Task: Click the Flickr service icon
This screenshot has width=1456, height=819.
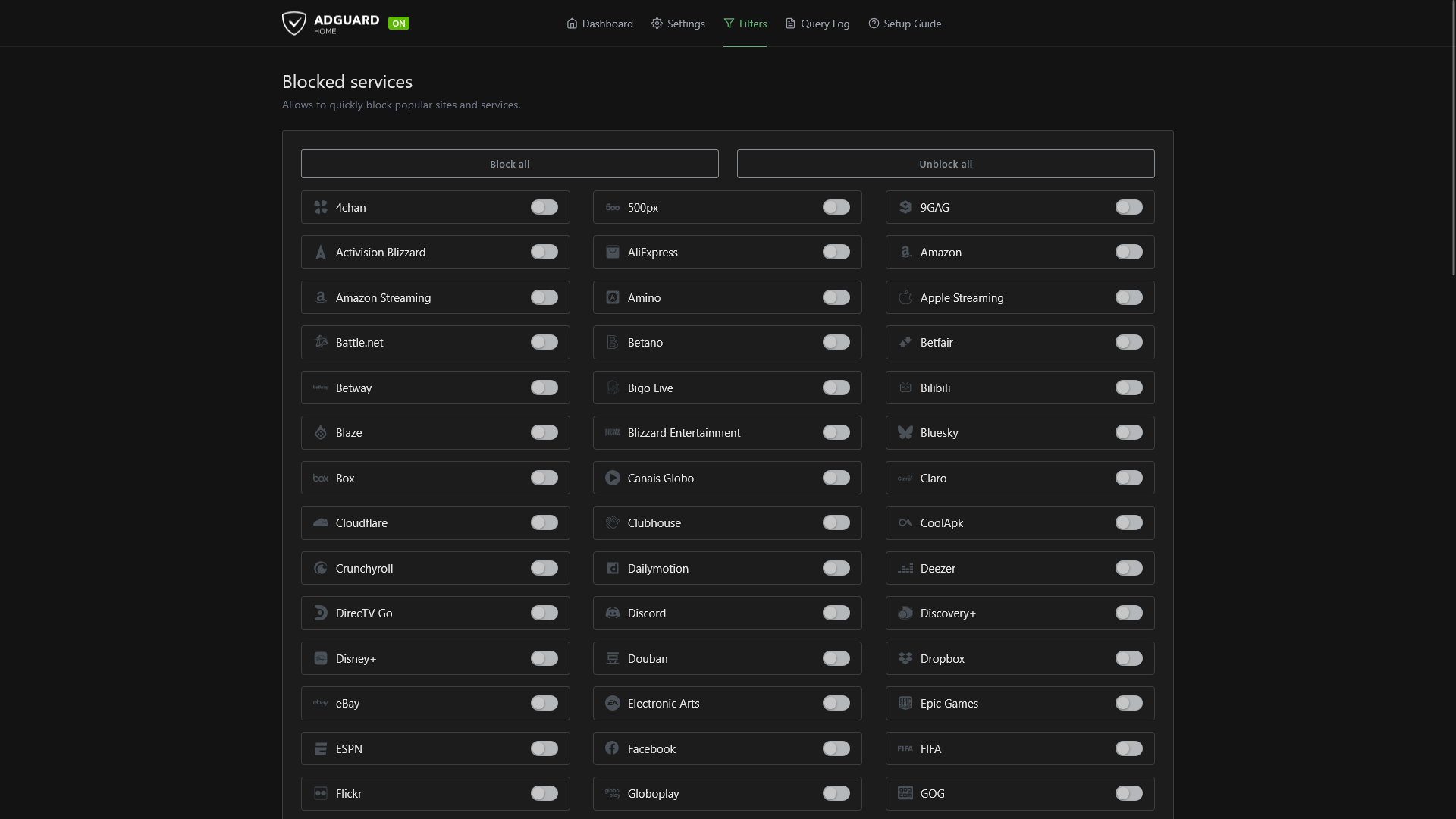Action: (321, 793)
